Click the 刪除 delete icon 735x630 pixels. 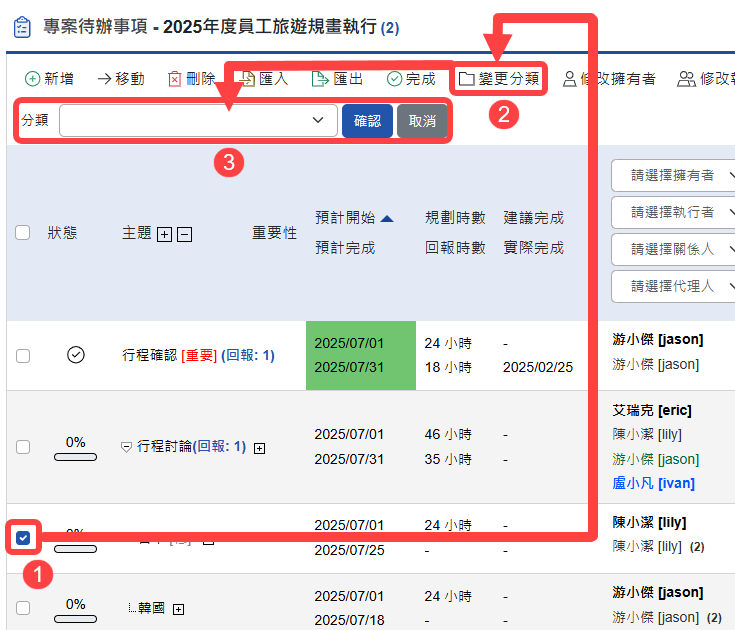[175, 79]
